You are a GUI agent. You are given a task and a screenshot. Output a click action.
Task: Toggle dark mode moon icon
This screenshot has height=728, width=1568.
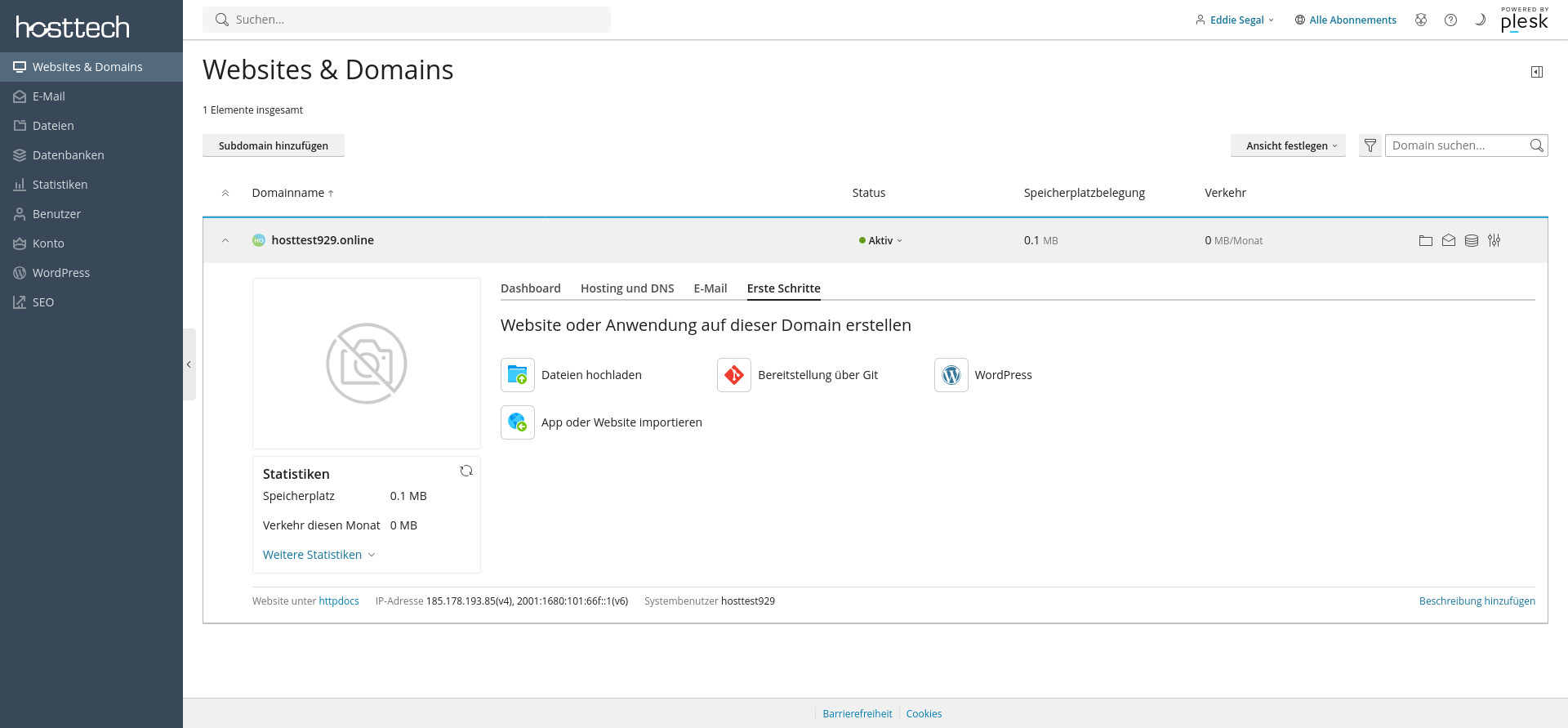(1480, 20)
